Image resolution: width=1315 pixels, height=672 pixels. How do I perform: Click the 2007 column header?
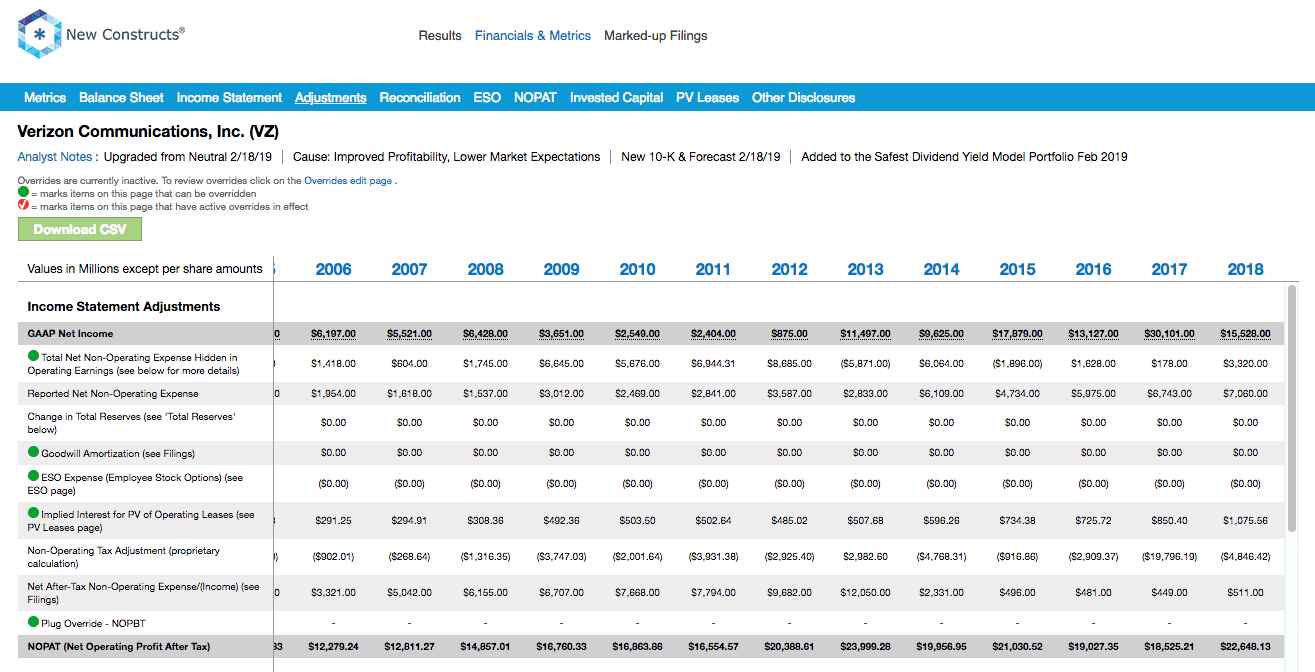pyautogui.click(x=409, y=269)
